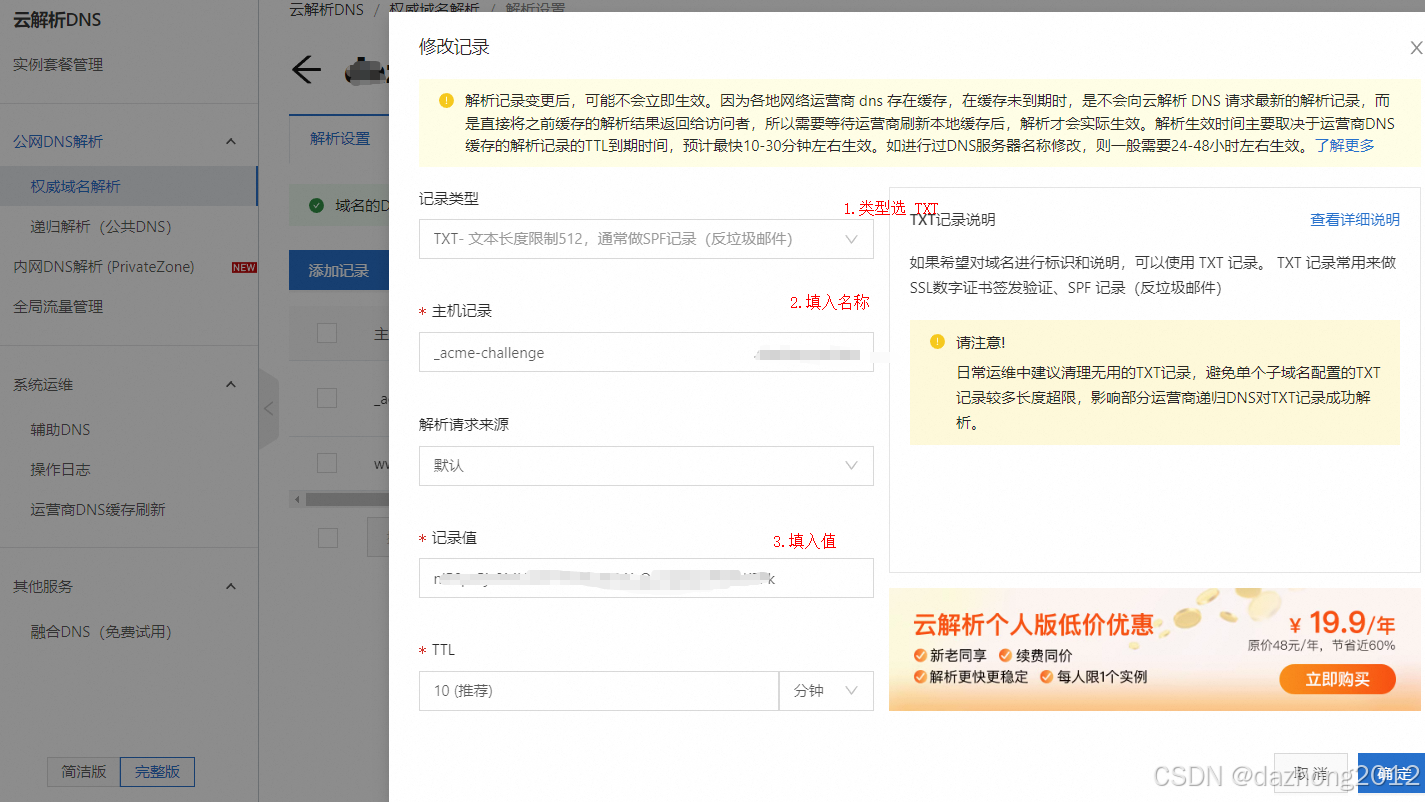Collapse the 其他服务 sidebar section
This screenshot has width=1425, height=802.
coord(231,586)
